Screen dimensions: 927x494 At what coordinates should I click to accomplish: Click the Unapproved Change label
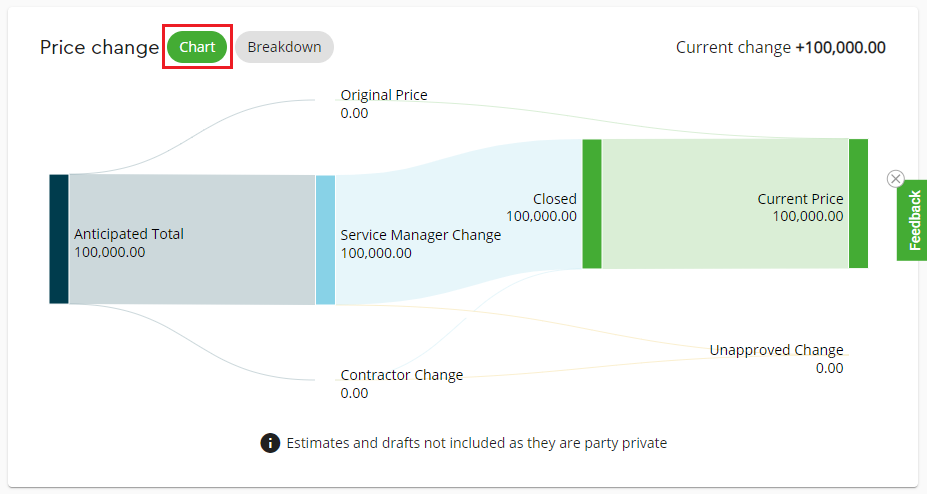pos(776,350)
